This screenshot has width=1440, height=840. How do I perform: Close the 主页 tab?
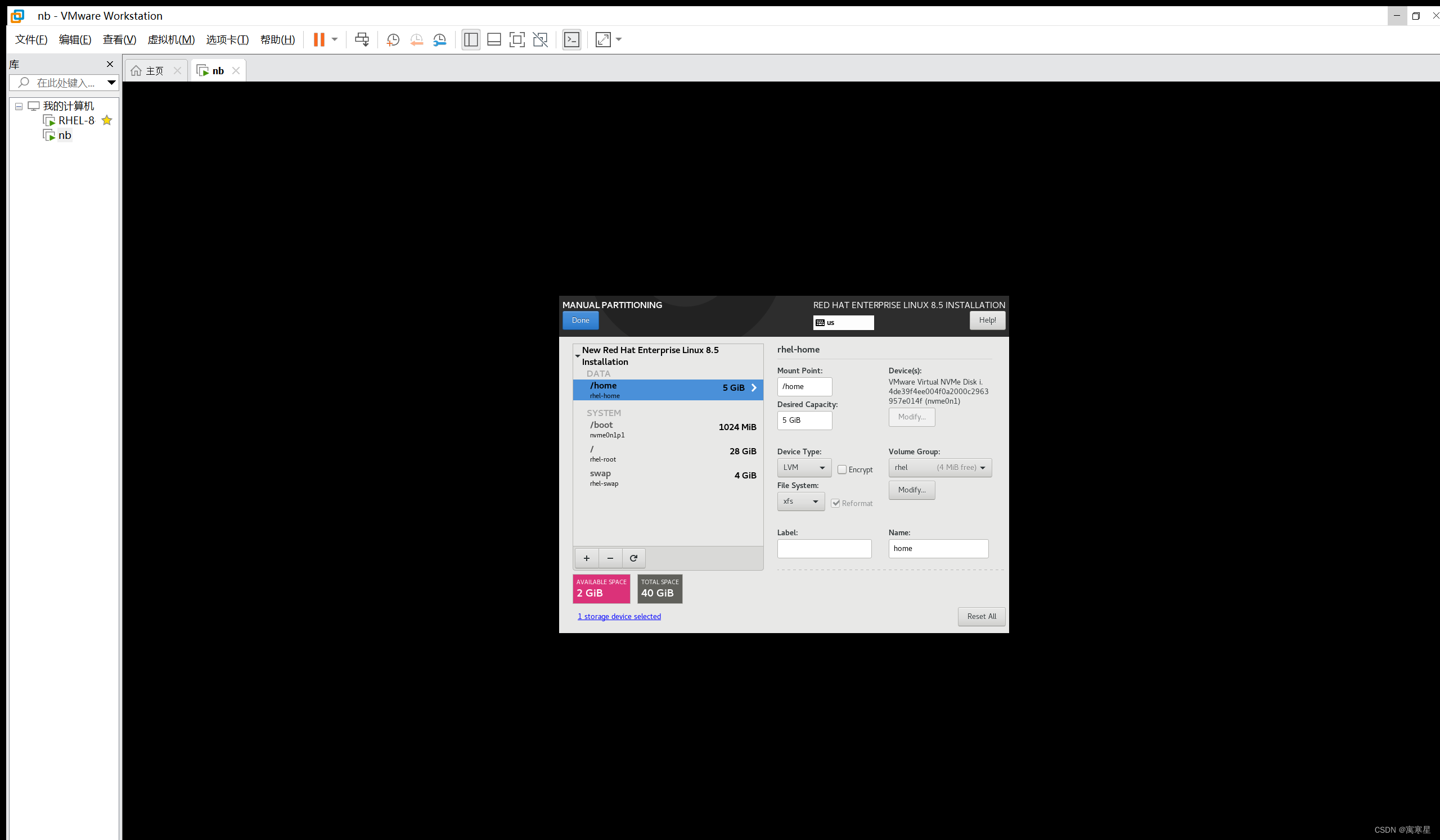click(x=177, y=71)
